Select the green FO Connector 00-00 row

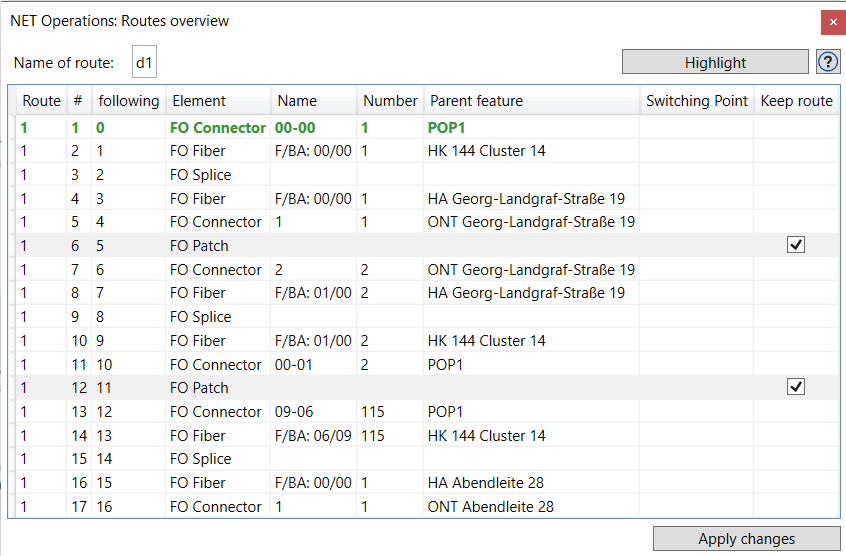427,127
